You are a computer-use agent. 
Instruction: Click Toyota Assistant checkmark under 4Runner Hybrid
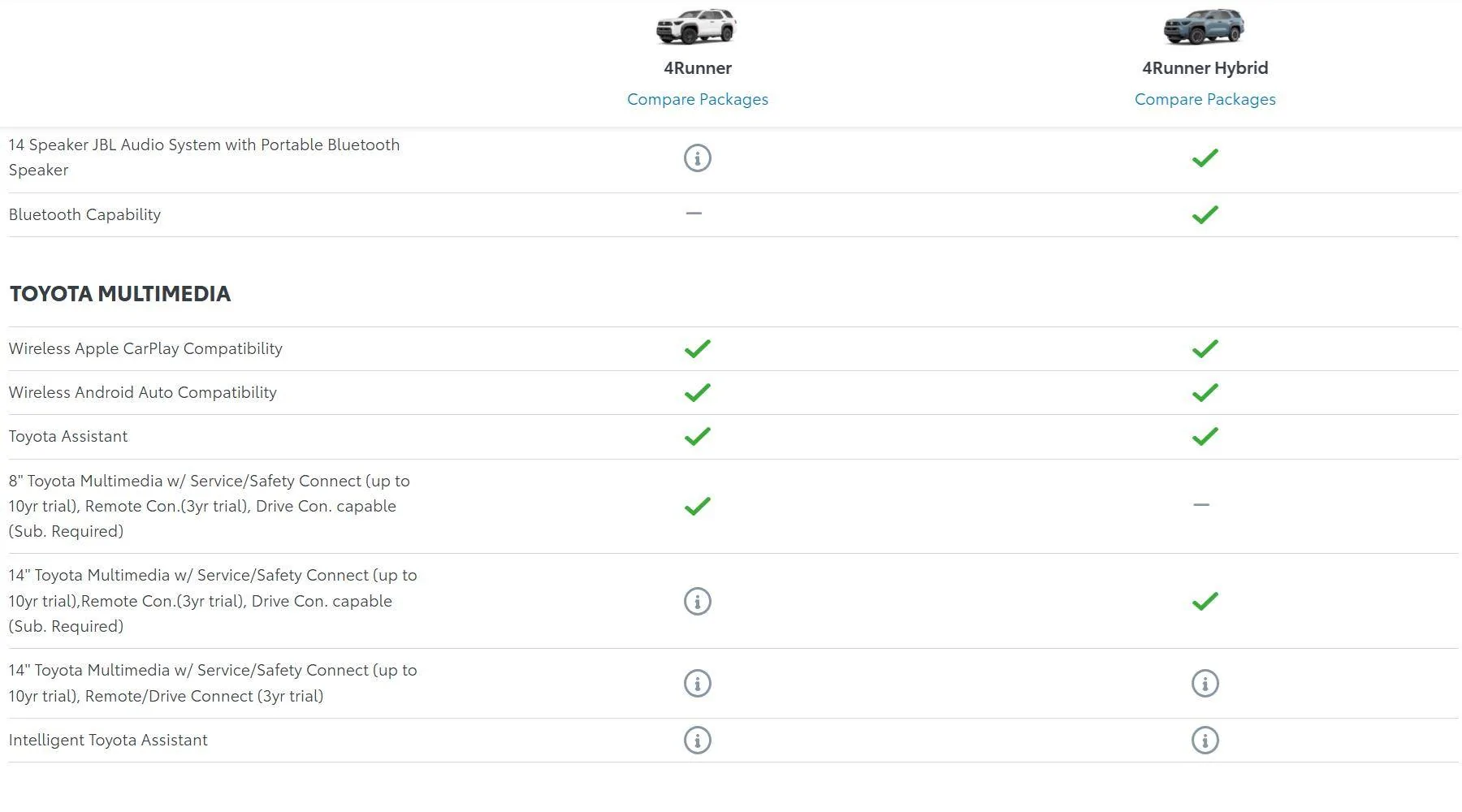1205,437
